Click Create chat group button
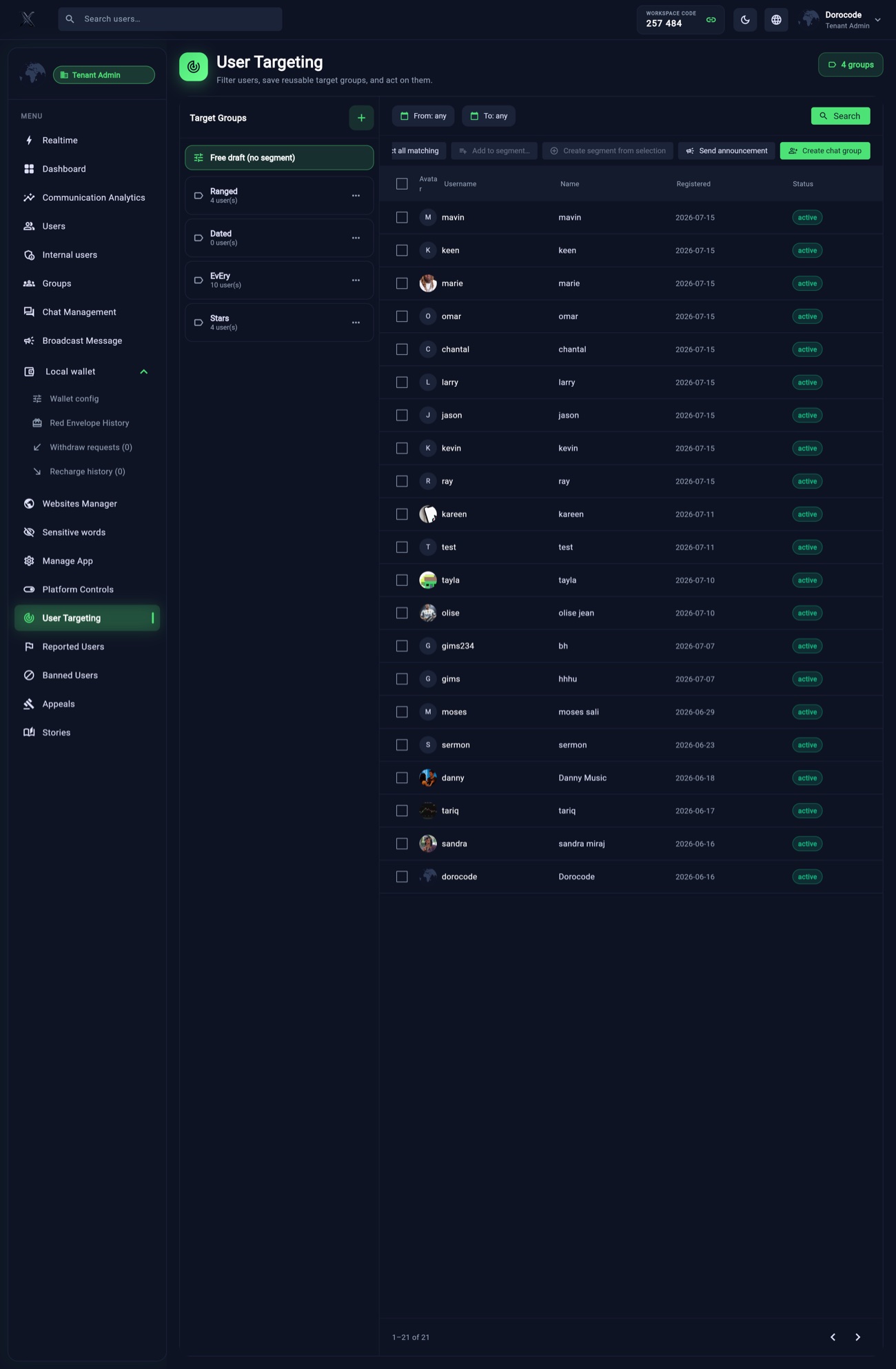Screen dimensions: 896x1369 825,151
